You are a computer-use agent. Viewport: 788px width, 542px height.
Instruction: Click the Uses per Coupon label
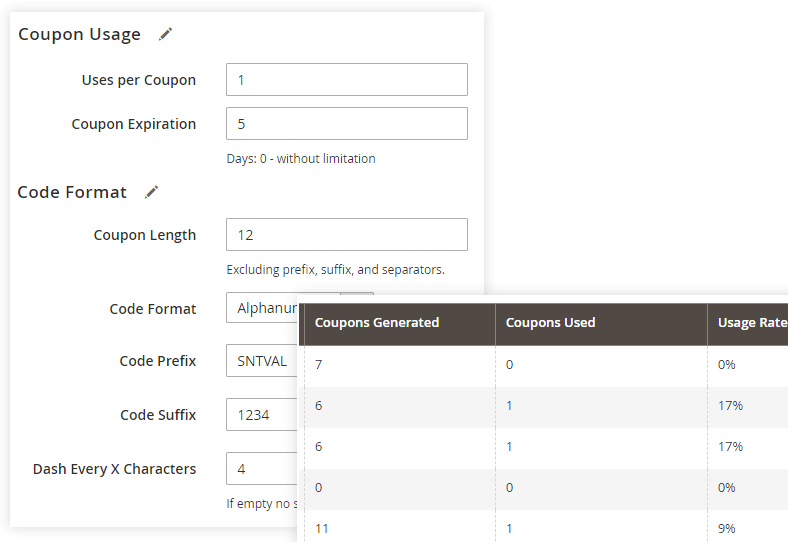[138, 80]
